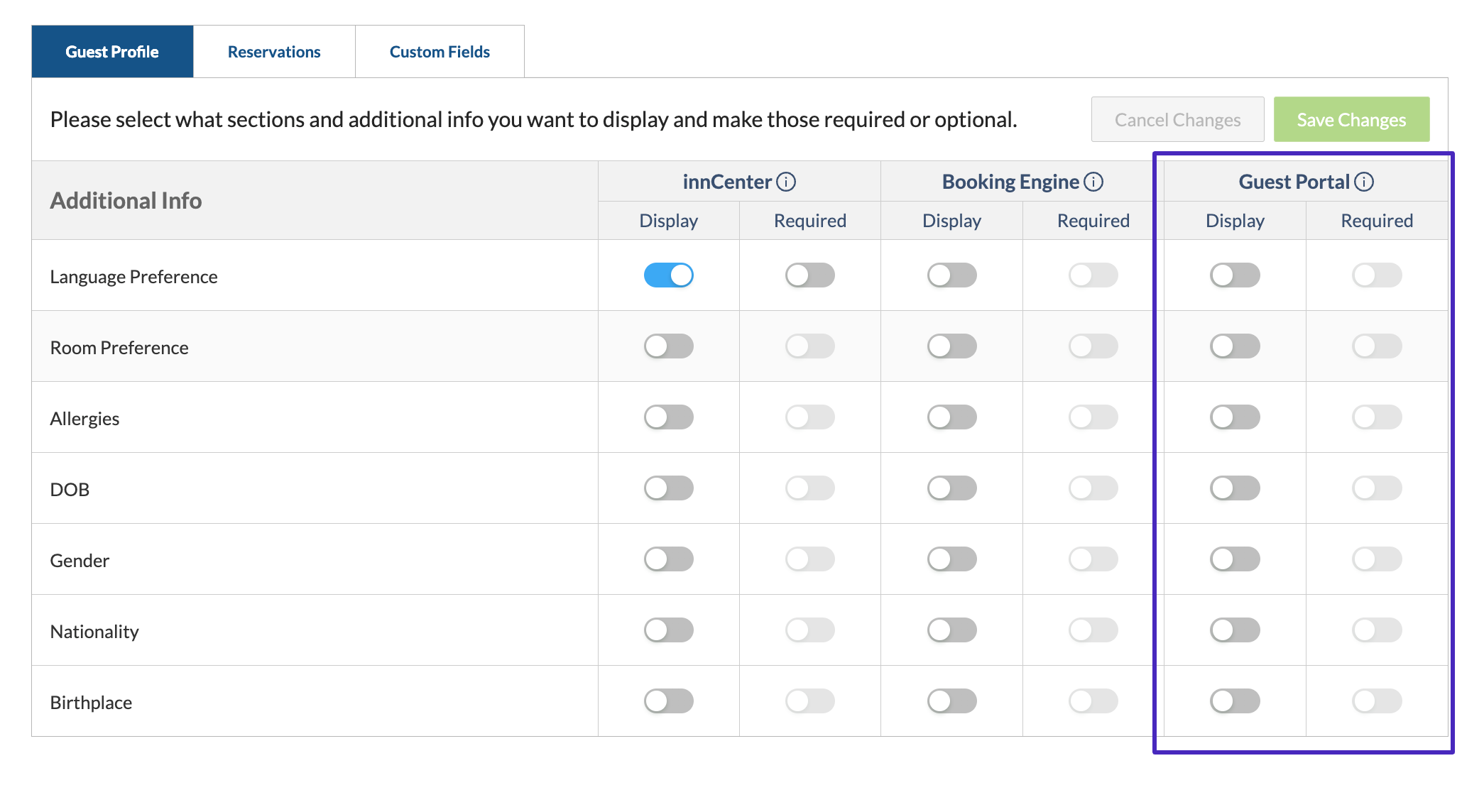Turn on innCenter Display for Nationality
The height and width of the screenshot is (812, 1484).
(x=668, y=630)
